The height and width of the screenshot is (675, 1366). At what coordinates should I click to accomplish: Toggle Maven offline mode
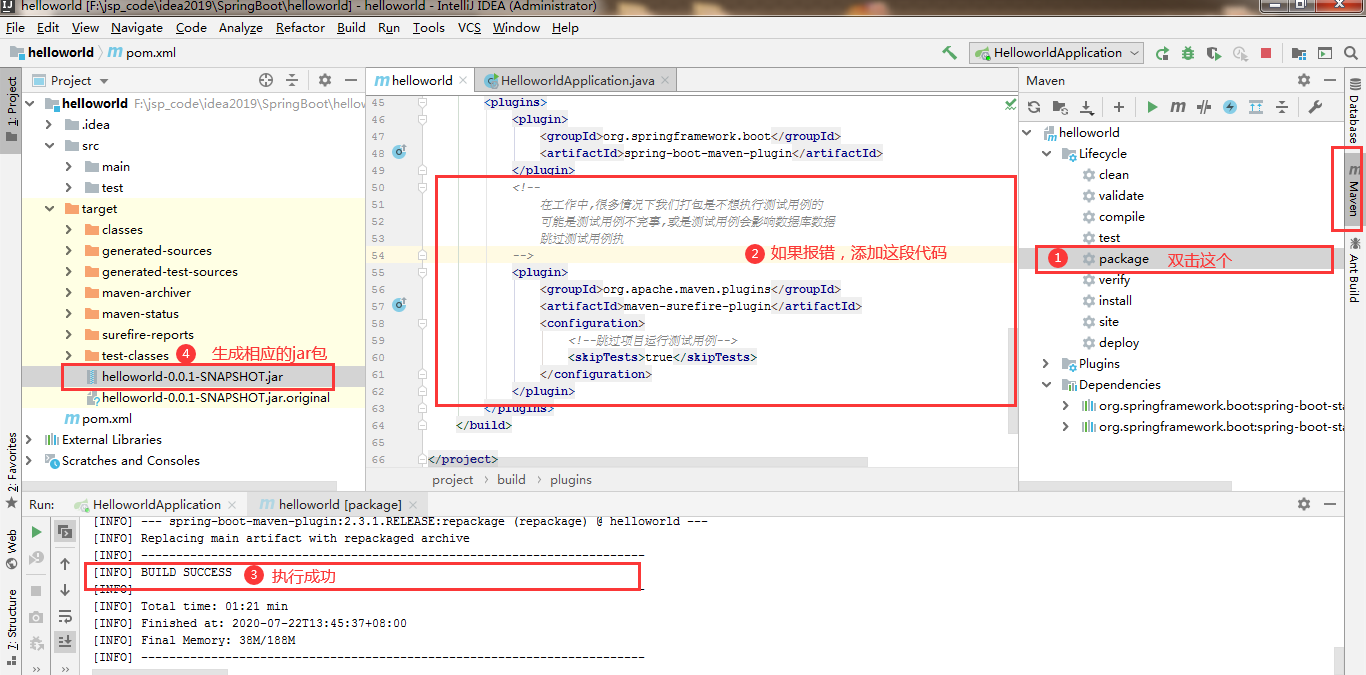(x=1204, y=107)
